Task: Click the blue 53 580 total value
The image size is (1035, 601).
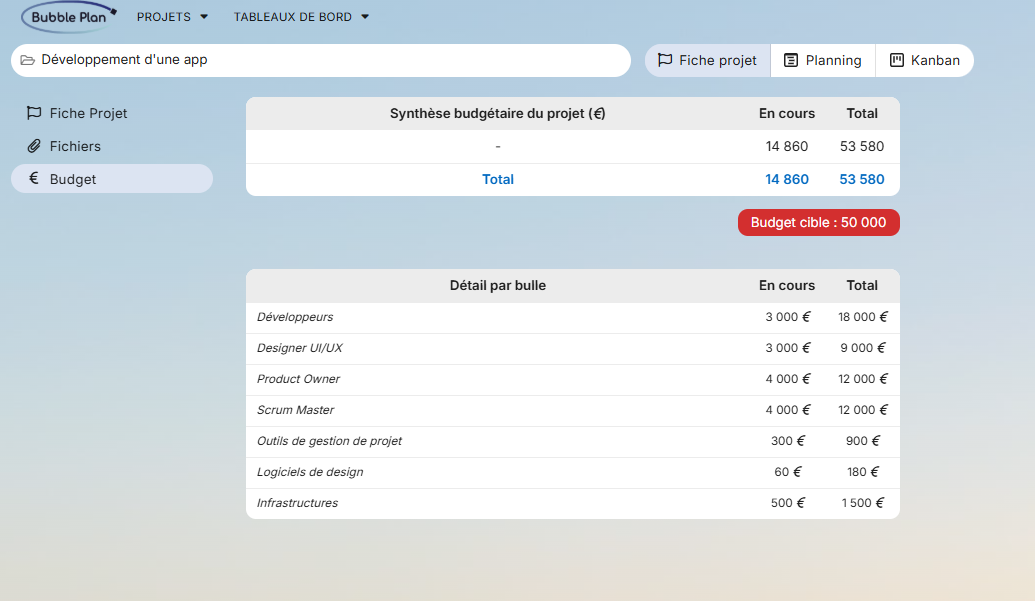Action: tap(861, 179)
